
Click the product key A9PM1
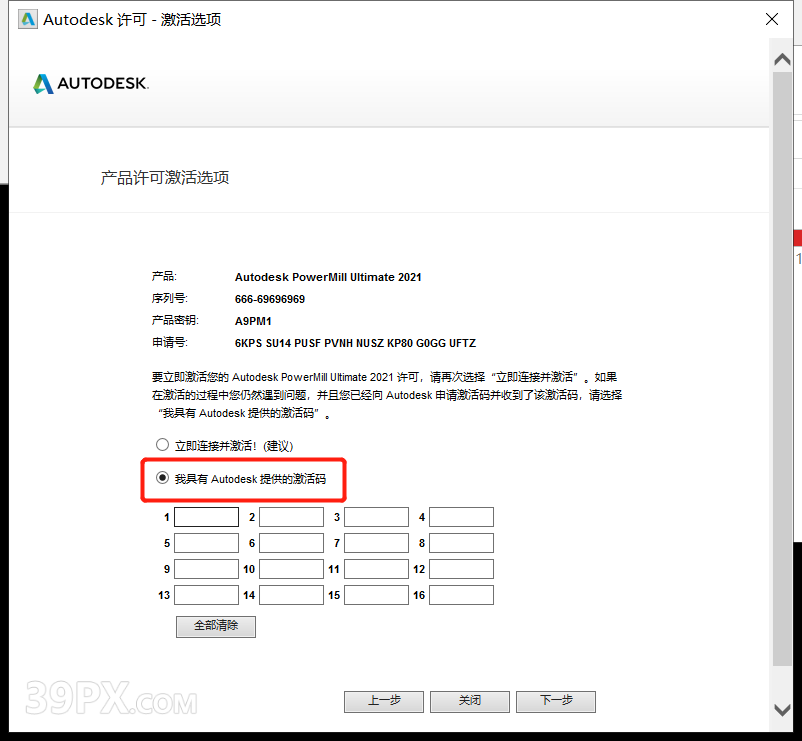(253, 321)
